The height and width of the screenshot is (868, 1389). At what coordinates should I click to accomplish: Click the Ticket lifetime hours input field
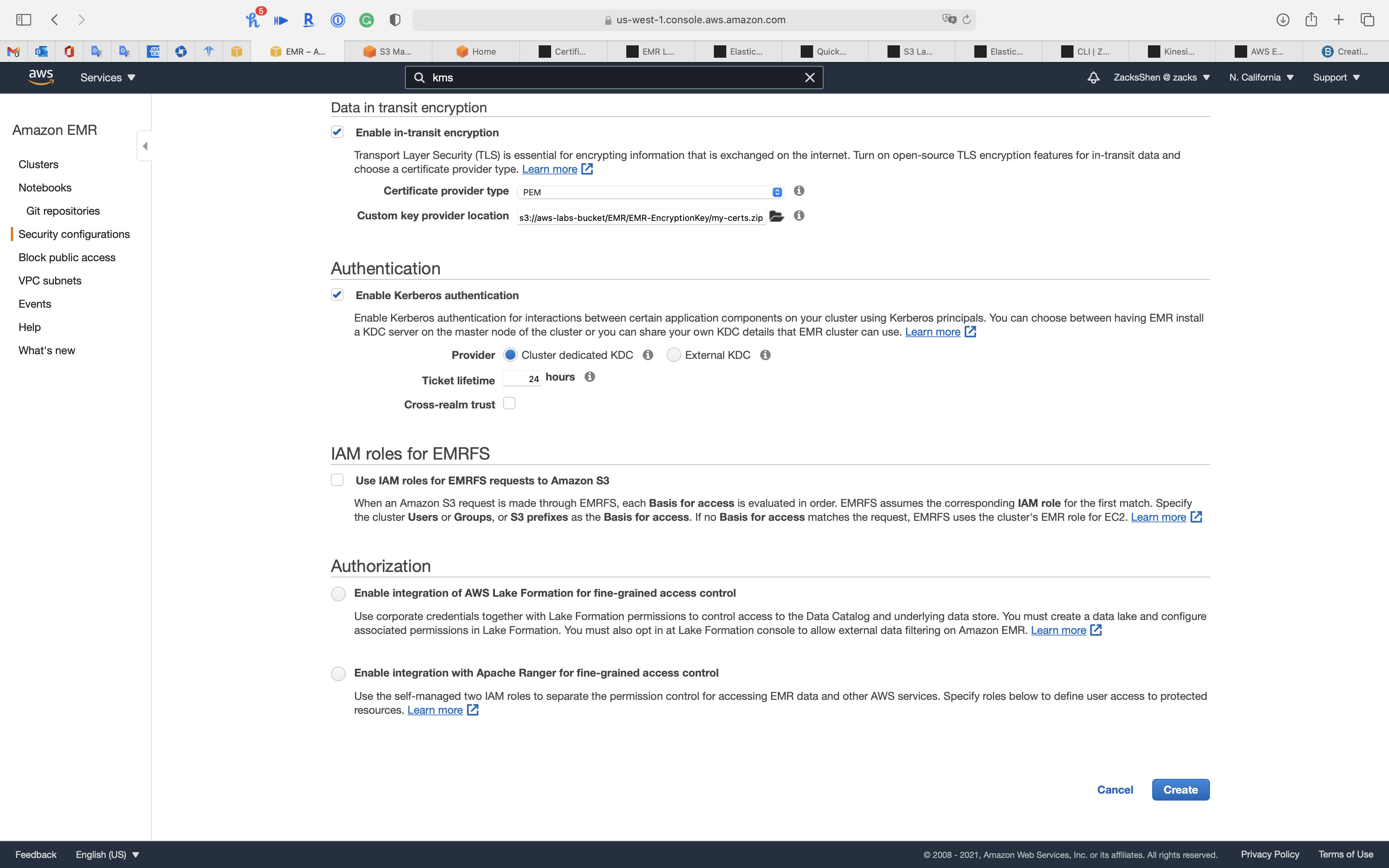[522, 378]
